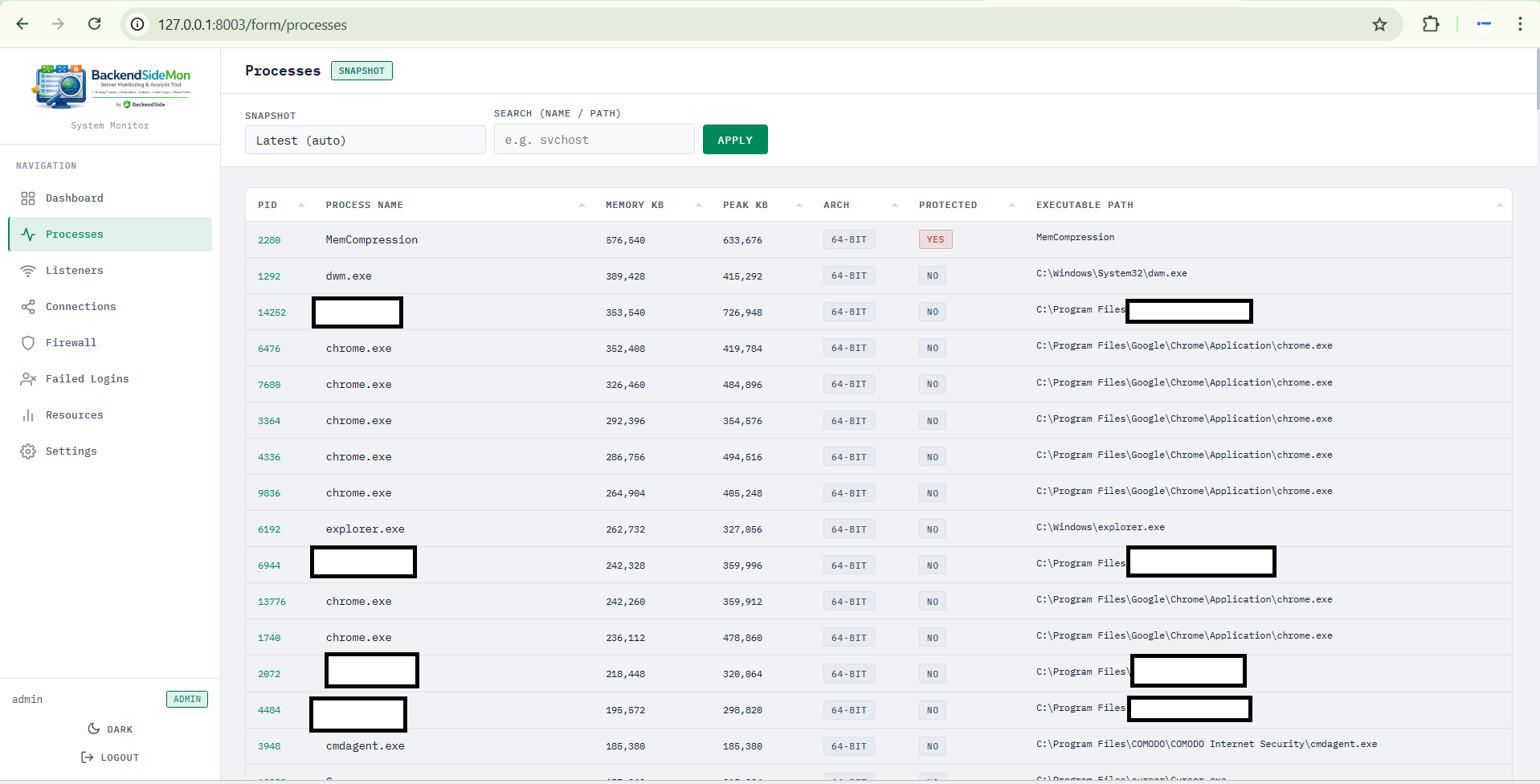Open the browser extensions puzzle icon
The image size is (1540, 784).
click(x=1431, y=24)
